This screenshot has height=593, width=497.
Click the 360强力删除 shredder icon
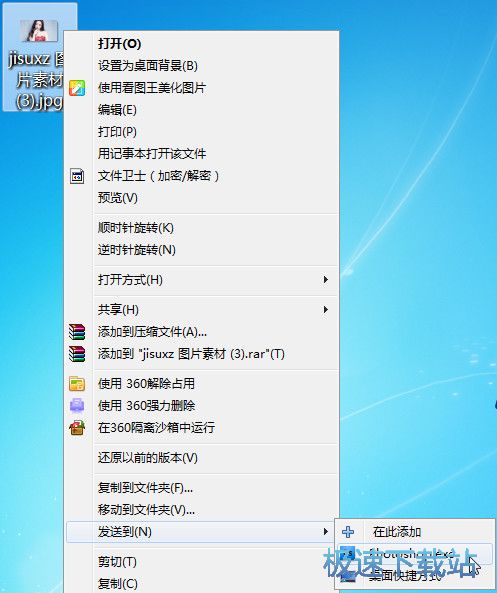[x=77, y=405]
